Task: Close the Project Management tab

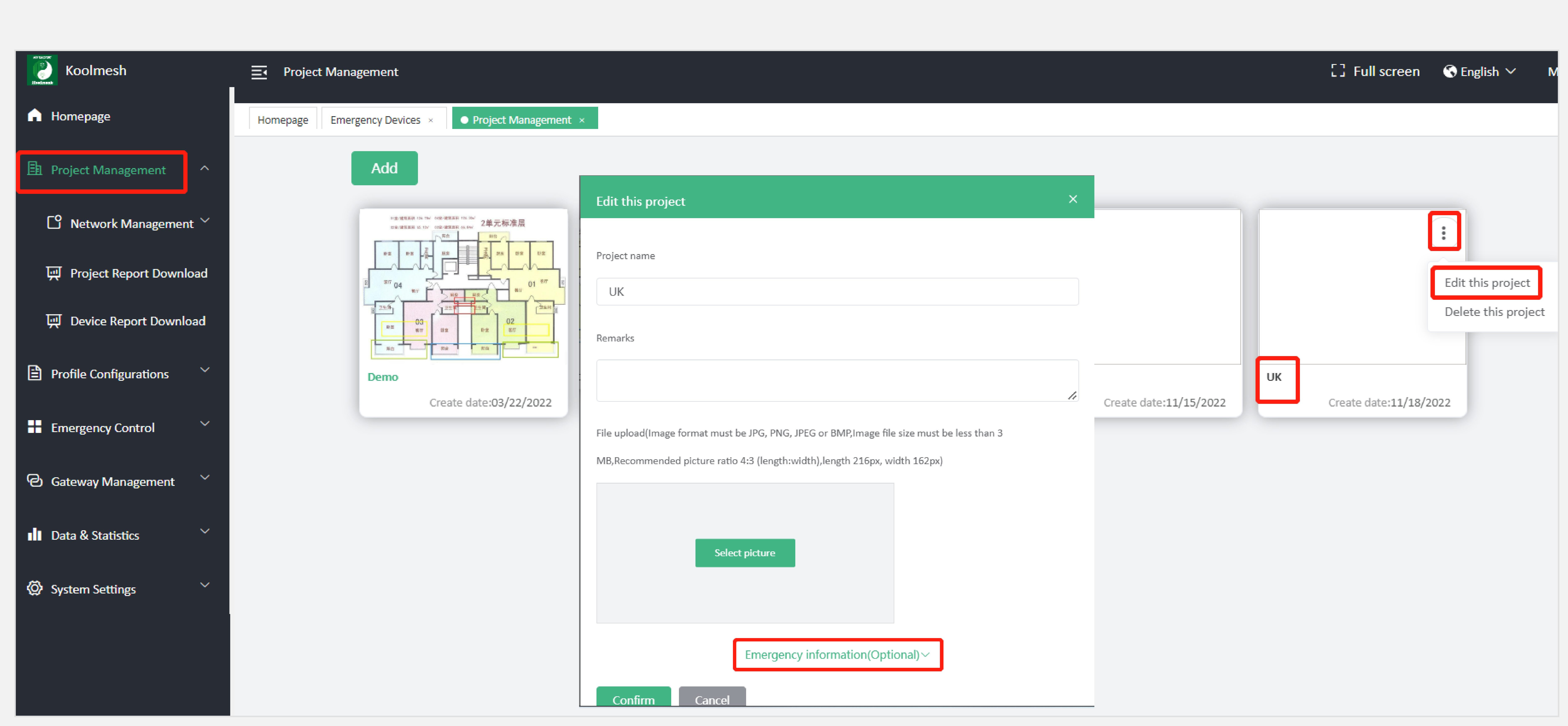Action: [x=582, y=121]
